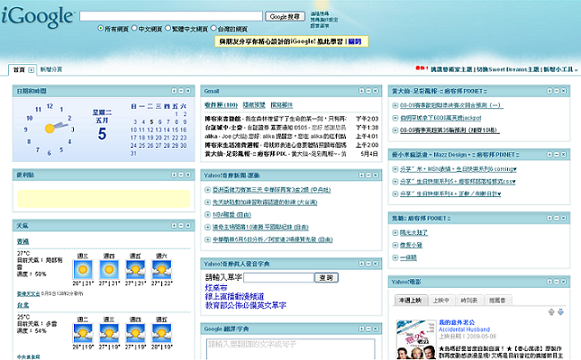Click the sunny weather icon for Hong Kong 週三
The width and height of the screenshot is (581, 360).
click(x=83, y=270)
